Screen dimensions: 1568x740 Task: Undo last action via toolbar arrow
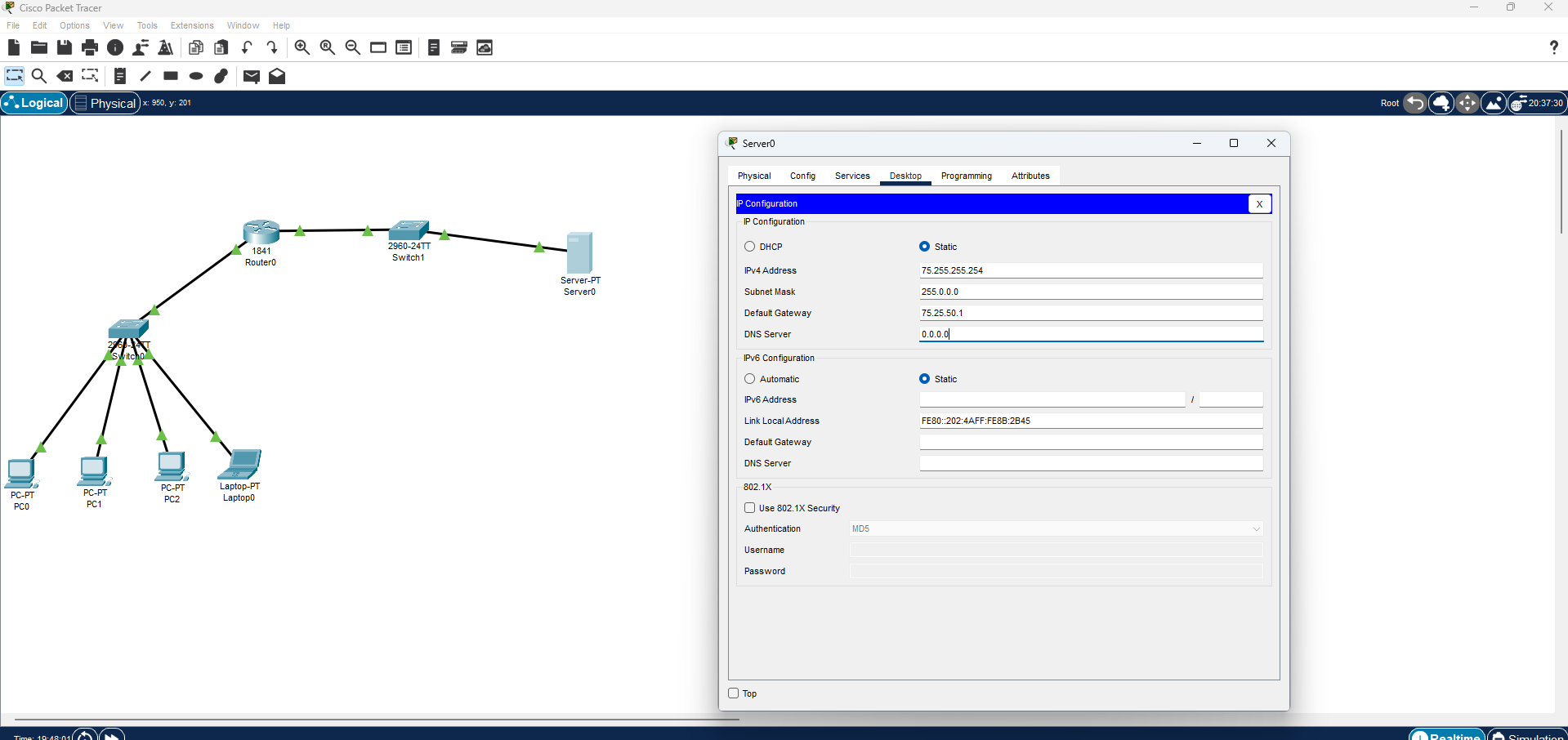tap(246, 47)
